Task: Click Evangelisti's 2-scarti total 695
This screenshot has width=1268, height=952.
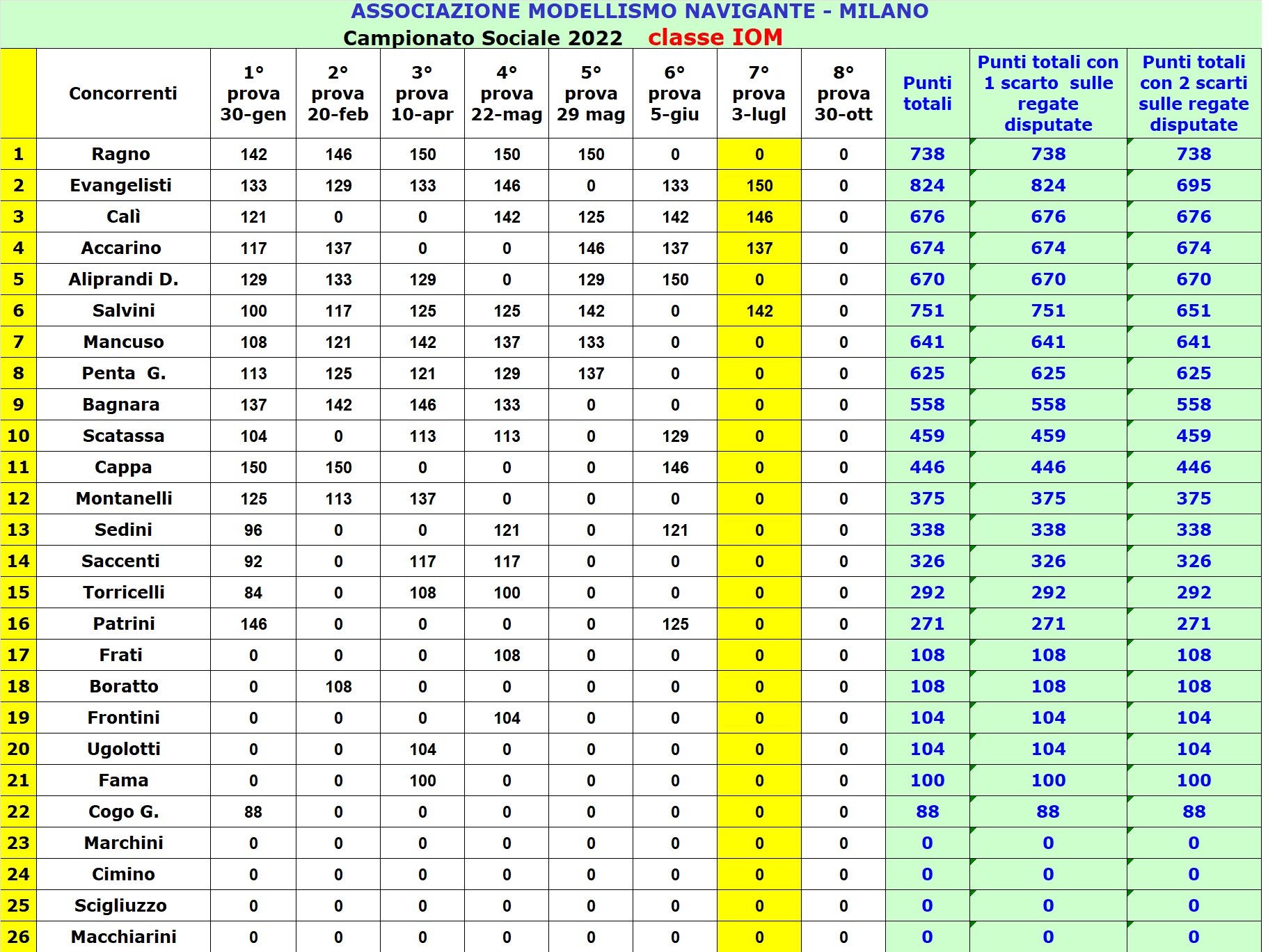Action: click(1194, 186)
